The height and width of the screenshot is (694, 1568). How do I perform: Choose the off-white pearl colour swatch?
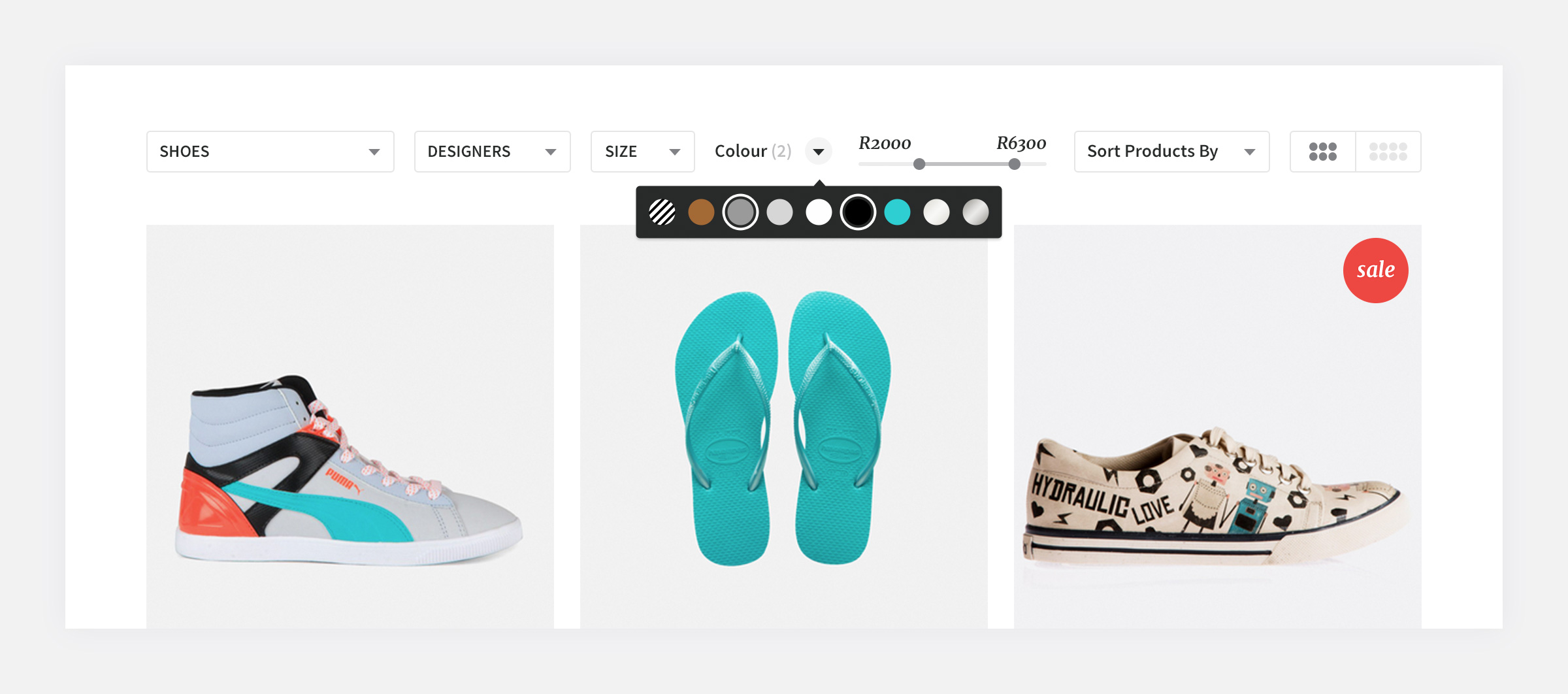[936, 212]
